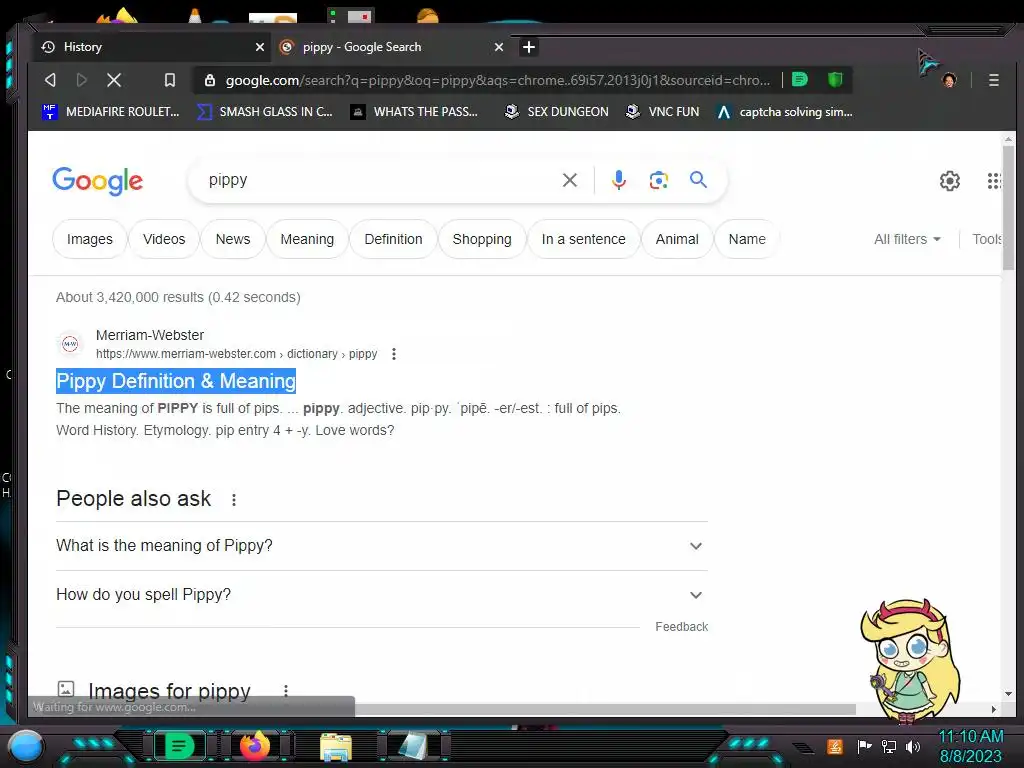Viewport: 1024px width, 768px height.
Task: Select the Shopping filter chip
Action: coord(482,239)
